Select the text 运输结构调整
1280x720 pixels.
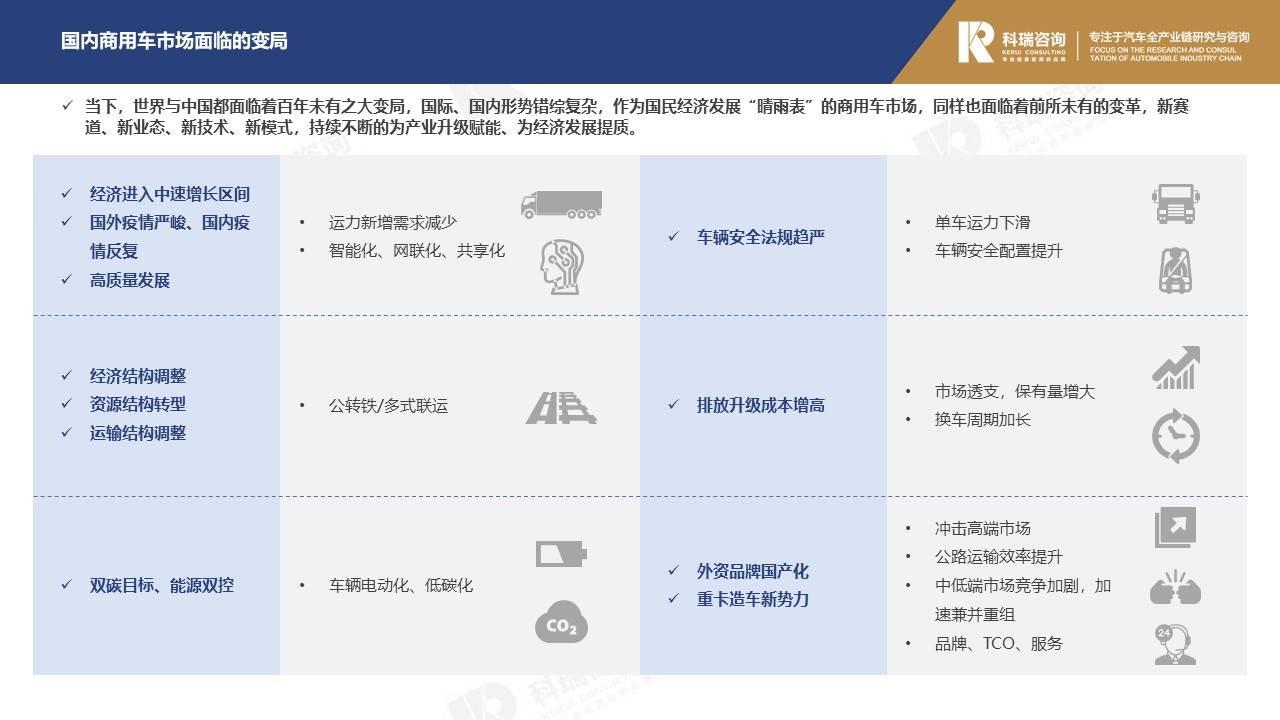[138, 433]
